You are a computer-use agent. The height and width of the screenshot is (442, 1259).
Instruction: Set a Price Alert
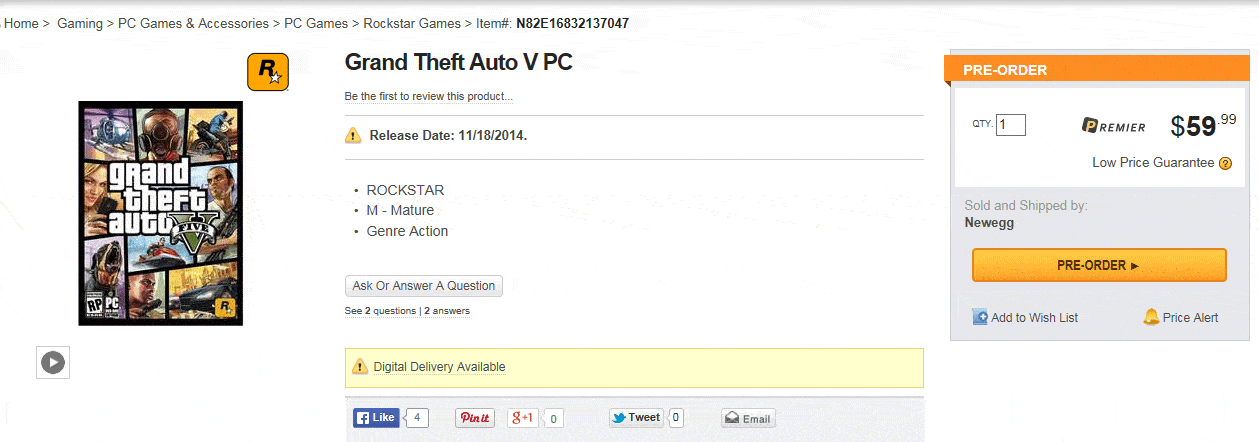(x=1181, y=317)
